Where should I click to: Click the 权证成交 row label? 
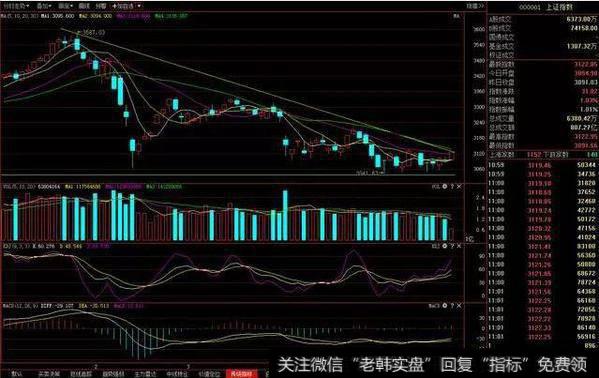pyautogui.click(x=501, y=55)
